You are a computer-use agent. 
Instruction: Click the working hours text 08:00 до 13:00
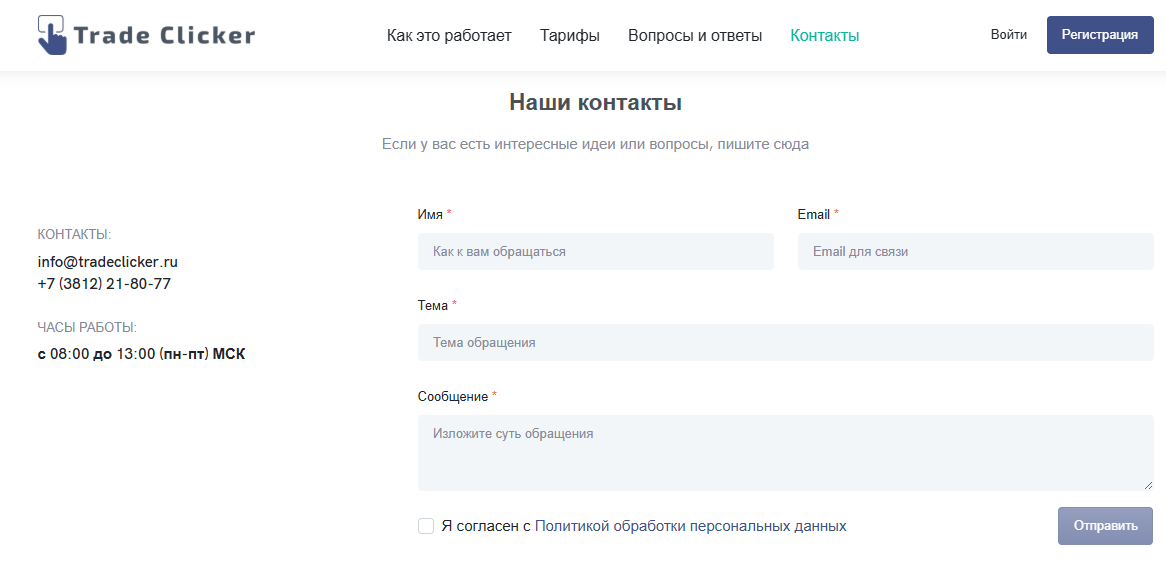(103, 354)
